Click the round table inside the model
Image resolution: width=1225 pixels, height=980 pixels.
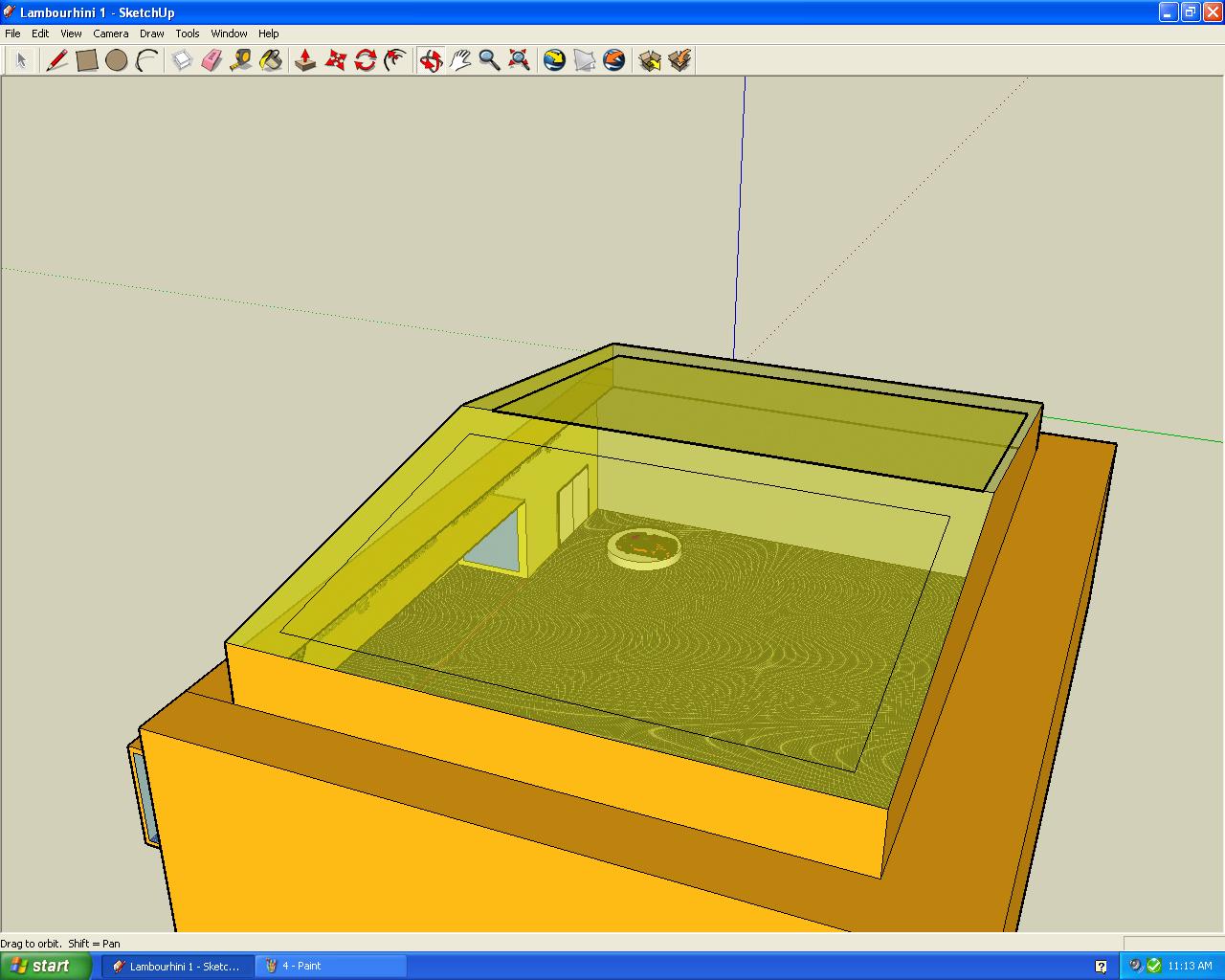point(644,549)
